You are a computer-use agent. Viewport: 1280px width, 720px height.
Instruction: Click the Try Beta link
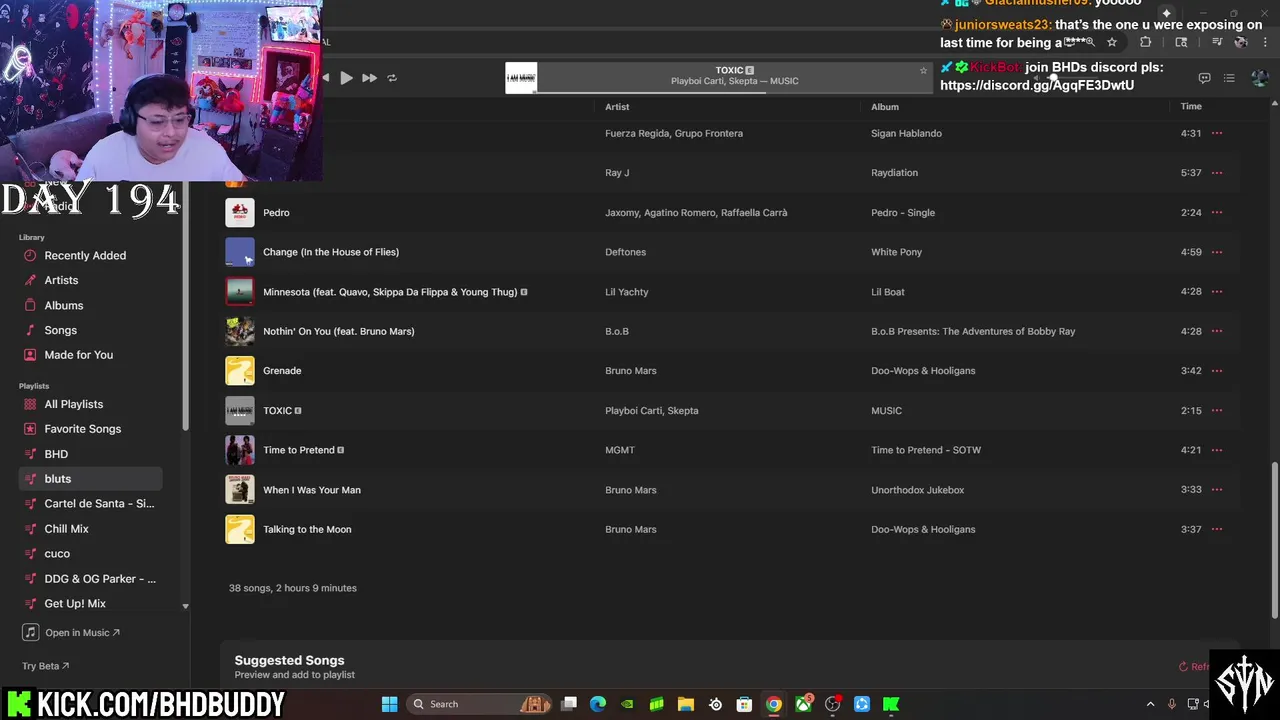(46, 666)
